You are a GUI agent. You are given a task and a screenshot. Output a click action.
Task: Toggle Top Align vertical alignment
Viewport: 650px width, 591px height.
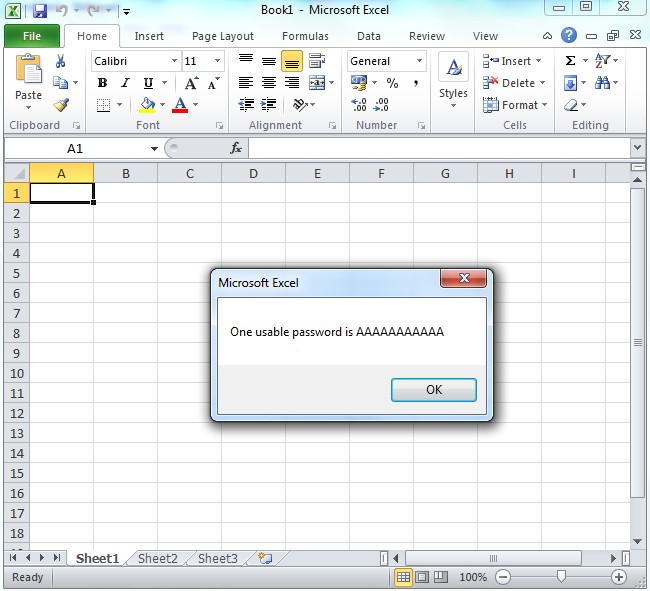[x=246, y=61]
